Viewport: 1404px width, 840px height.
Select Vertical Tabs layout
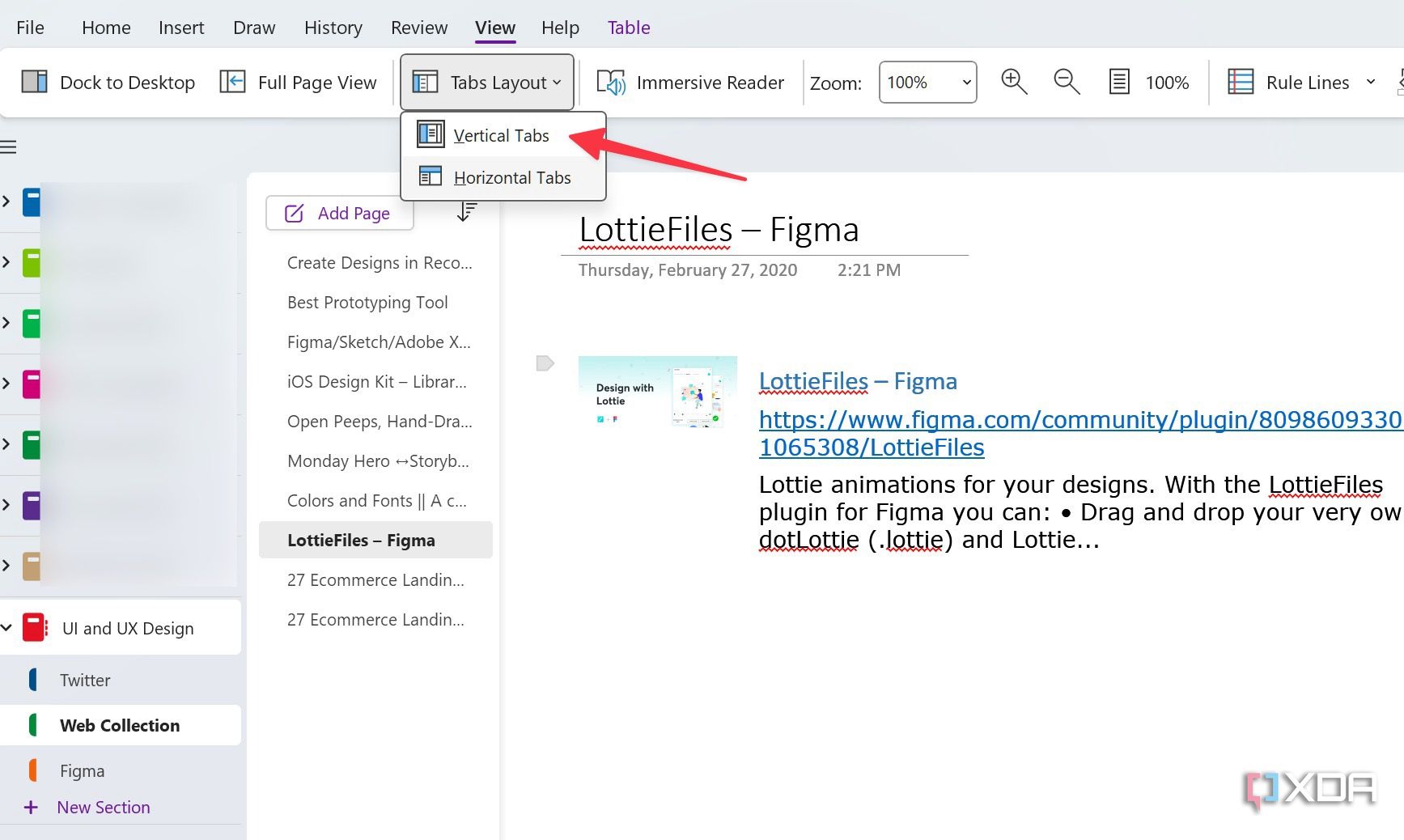501,135
